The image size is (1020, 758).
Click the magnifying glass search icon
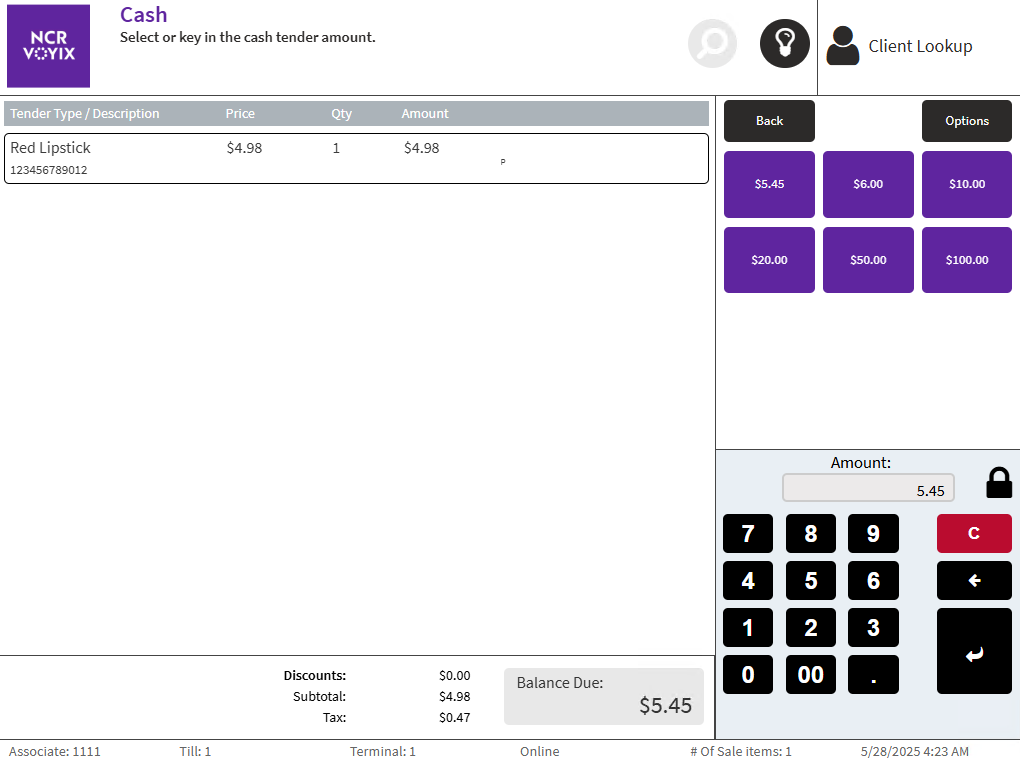pyautogui.click(x=712, y=44)
